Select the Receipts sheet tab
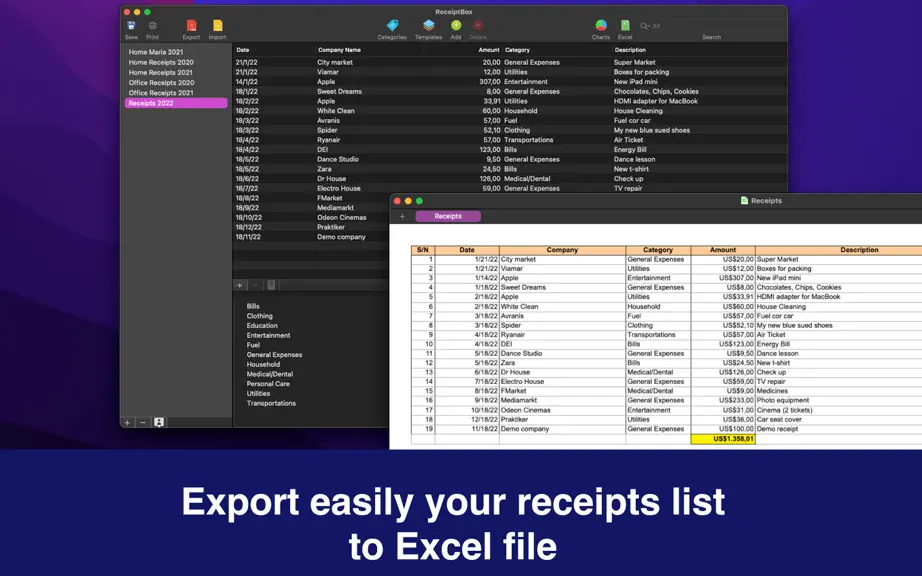This screenshot has height=576, width=922. tap(448, 216)
